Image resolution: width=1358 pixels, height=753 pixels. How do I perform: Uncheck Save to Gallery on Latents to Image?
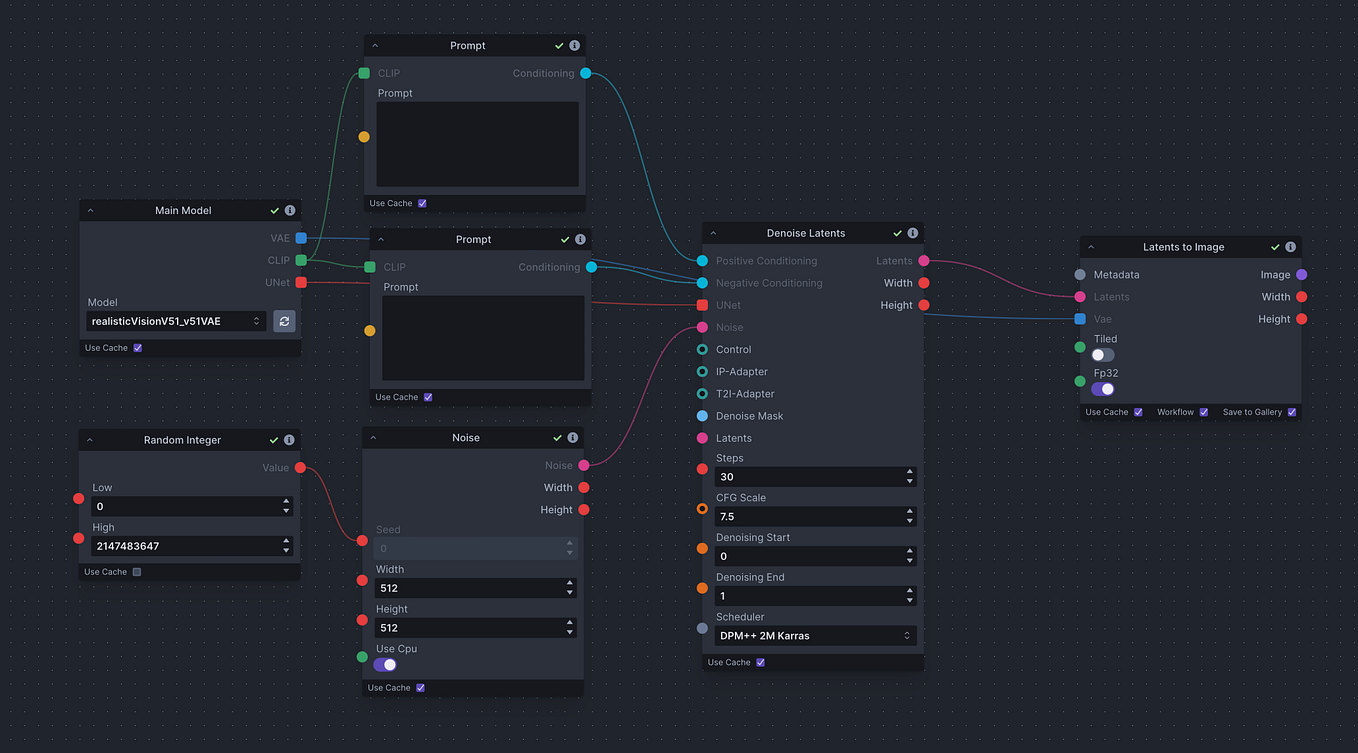(1291, 411)
